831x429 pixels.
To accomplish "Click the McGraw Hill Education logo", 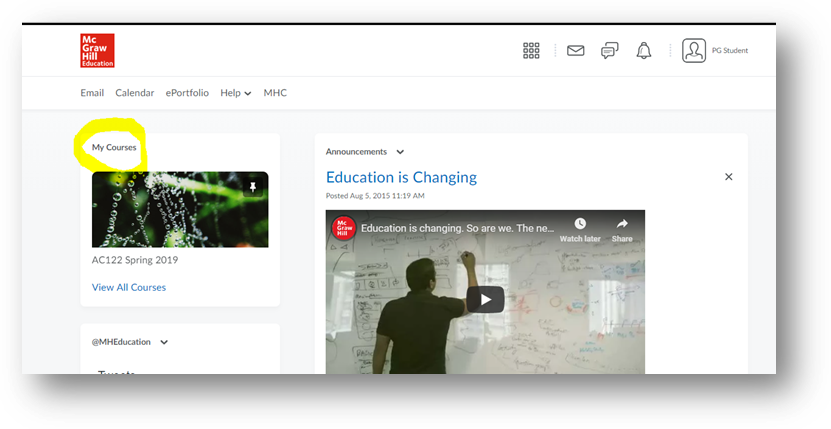I will click(97, 50).
